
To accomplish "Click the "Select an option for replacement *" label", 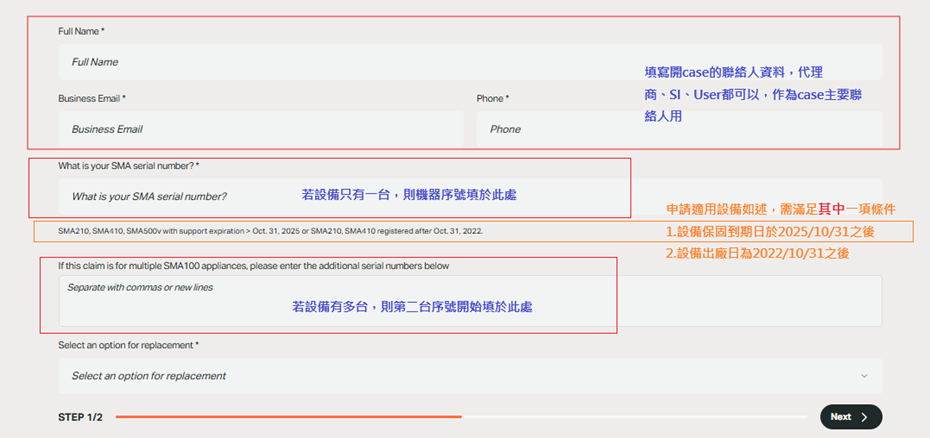I will (128, 345).
